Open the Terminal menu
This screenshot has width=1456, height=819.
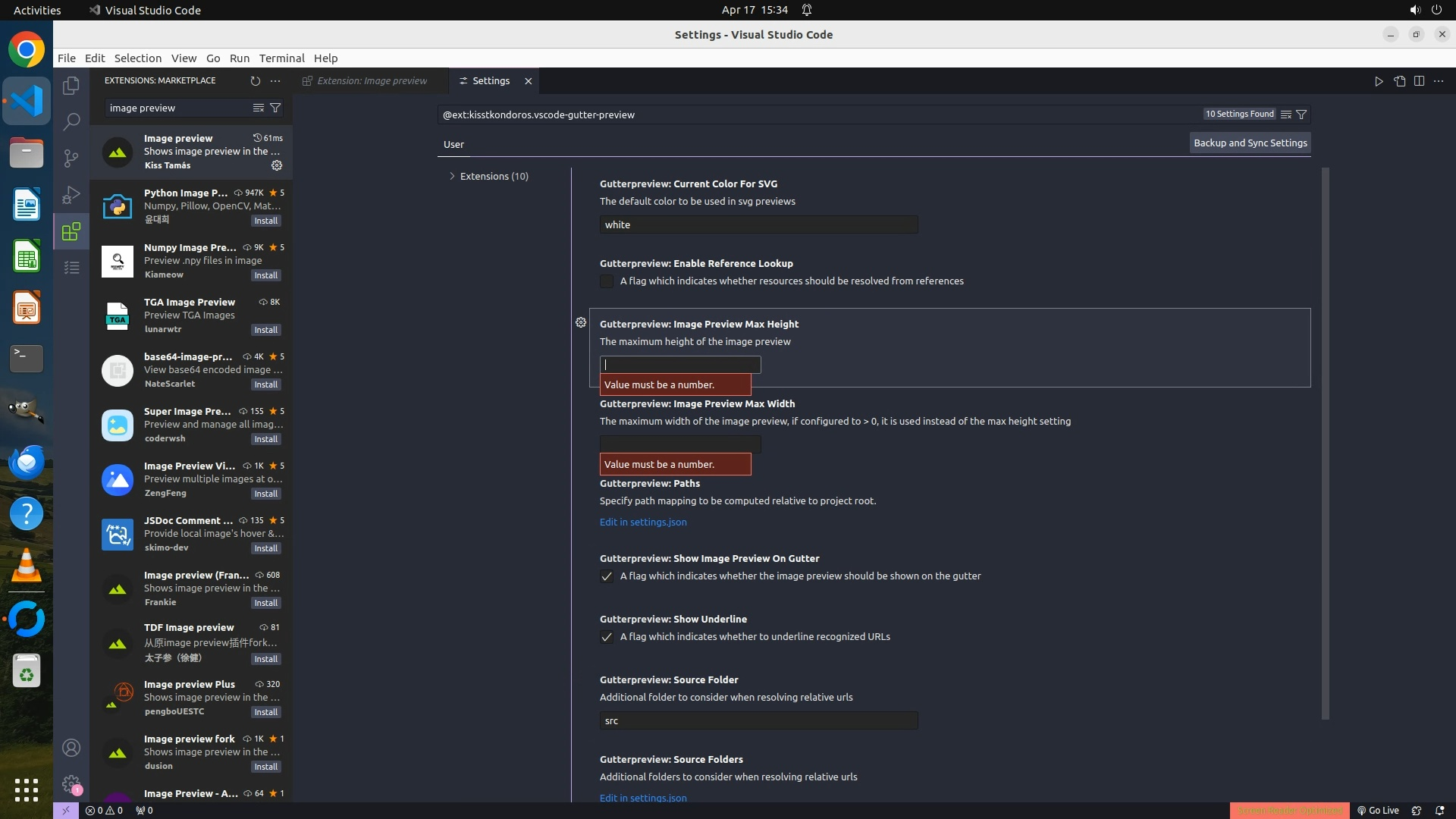pyautogui.click(x=281, y=58)
